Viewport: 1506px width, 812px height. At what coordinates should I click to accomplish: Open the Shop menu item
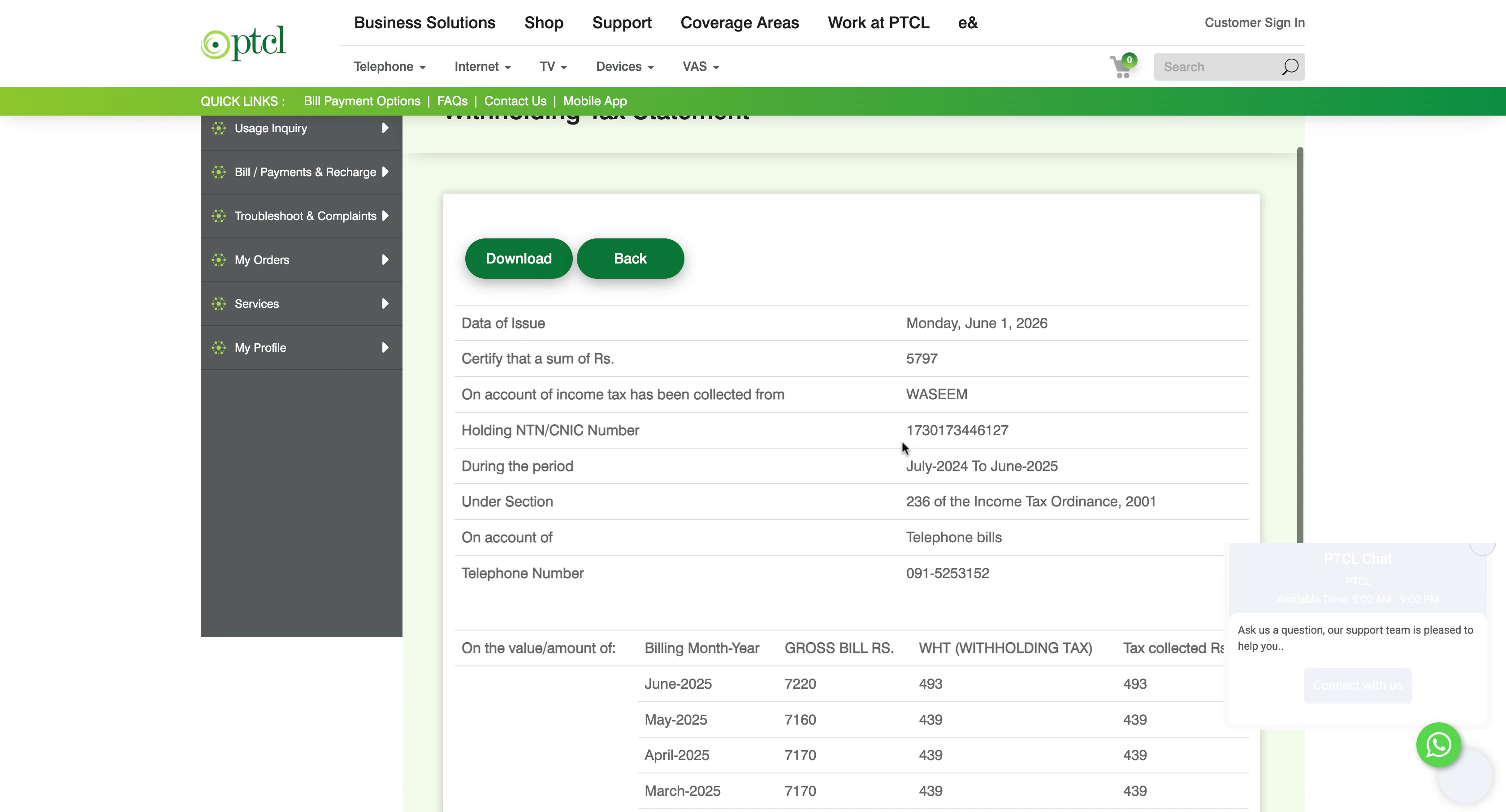pyautogui.click(x=544, y=23)
